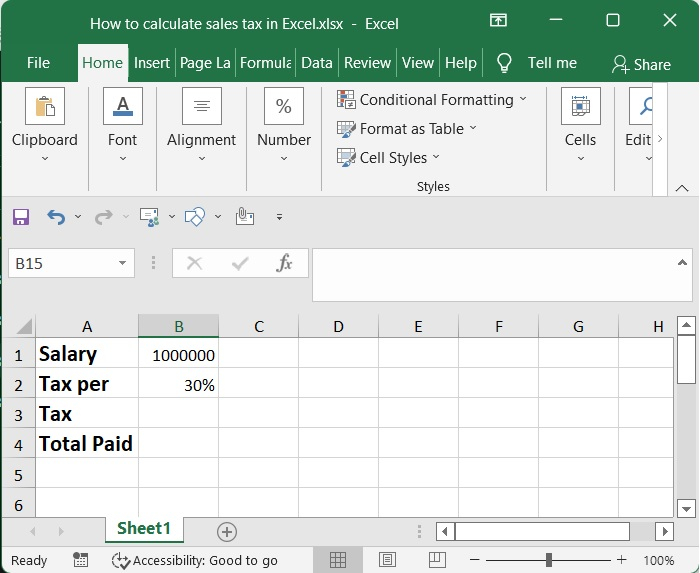
Task: Click the zoom slider handle
Action: pos(548,560)
